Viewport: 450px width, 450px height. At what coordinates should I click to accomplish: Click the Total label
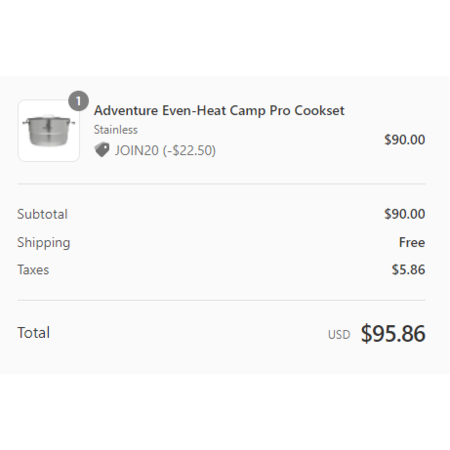pos(34,333)
